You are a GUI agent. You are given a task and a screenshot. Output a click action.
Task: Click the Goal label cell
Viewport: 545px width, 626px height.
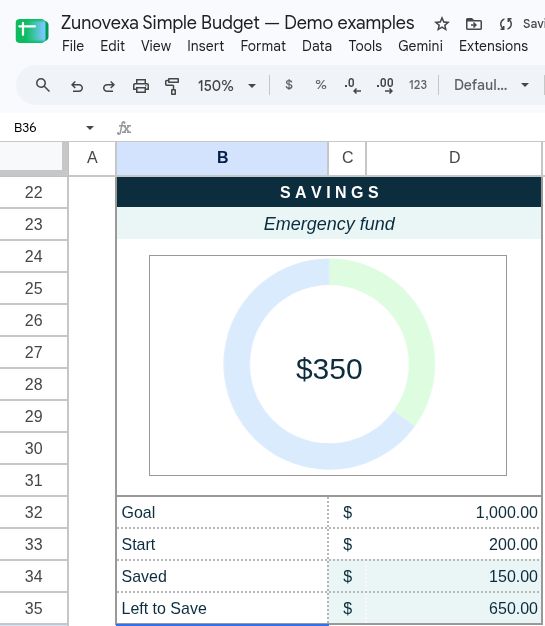222,512
